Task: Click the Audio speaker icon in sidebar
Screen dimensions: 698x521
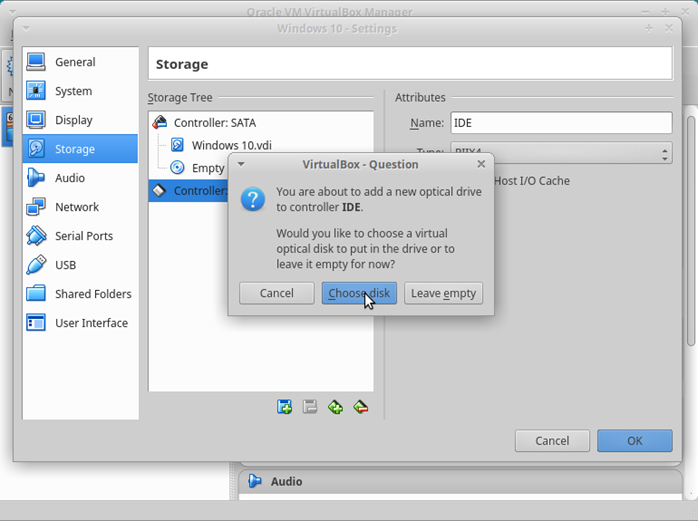Action: point(36,177)
